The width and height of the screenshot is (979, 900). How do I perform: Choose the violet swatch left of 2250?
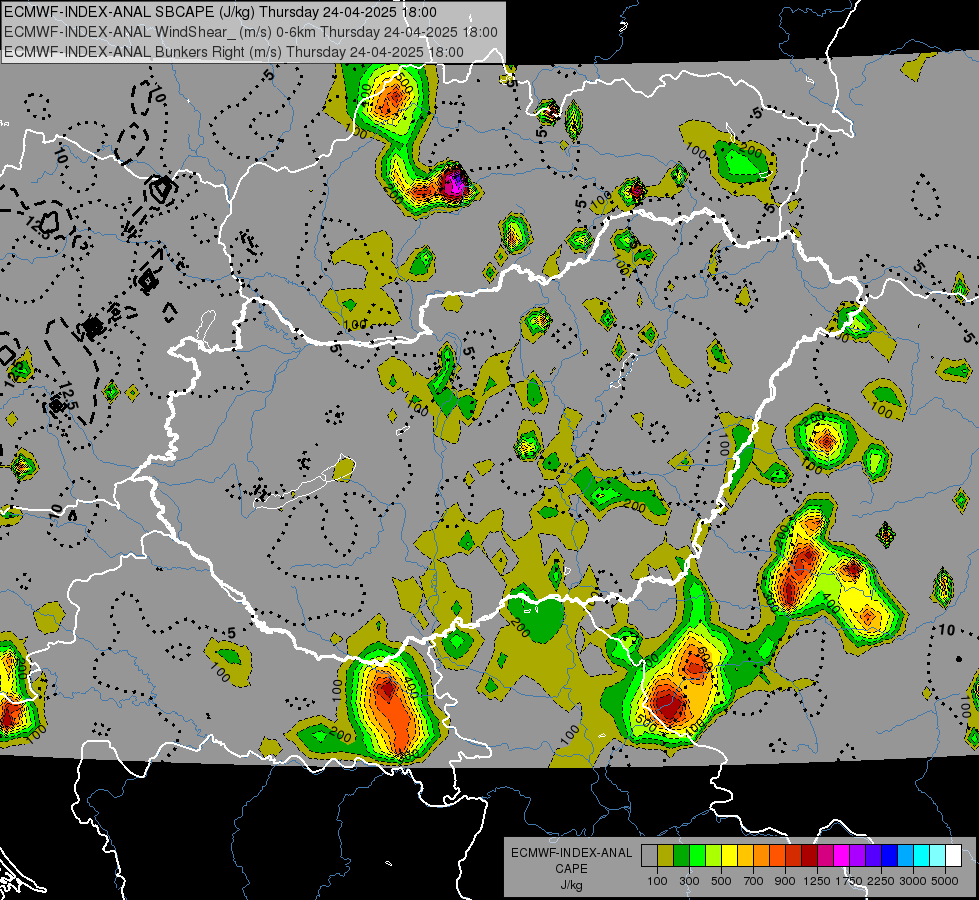[x=873, y=855]
